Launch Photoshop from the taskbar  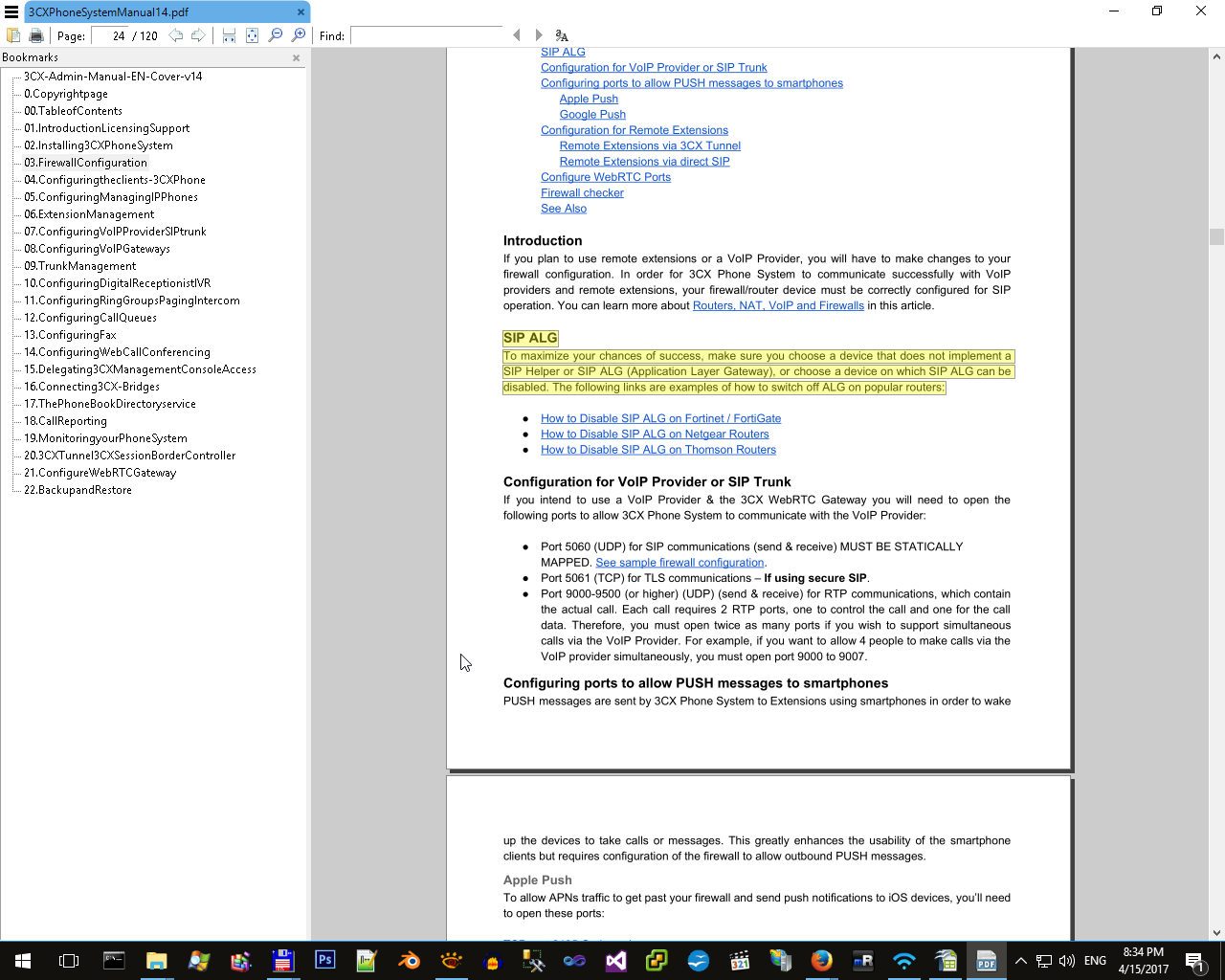pyautogui.click(x=324, y=961)
